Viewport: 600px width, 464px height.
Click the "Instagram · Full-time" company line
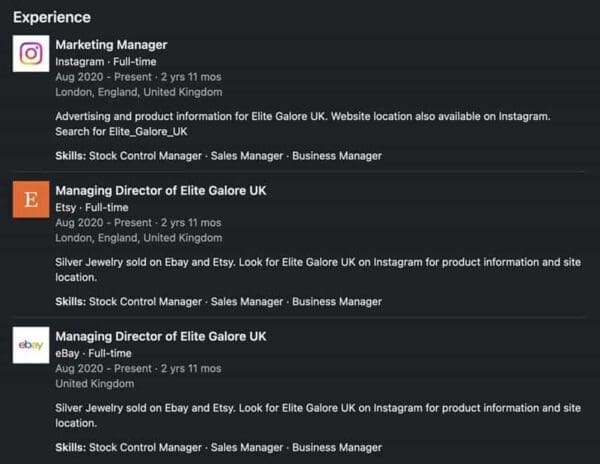pyautogui.click(x=104, y=61)
